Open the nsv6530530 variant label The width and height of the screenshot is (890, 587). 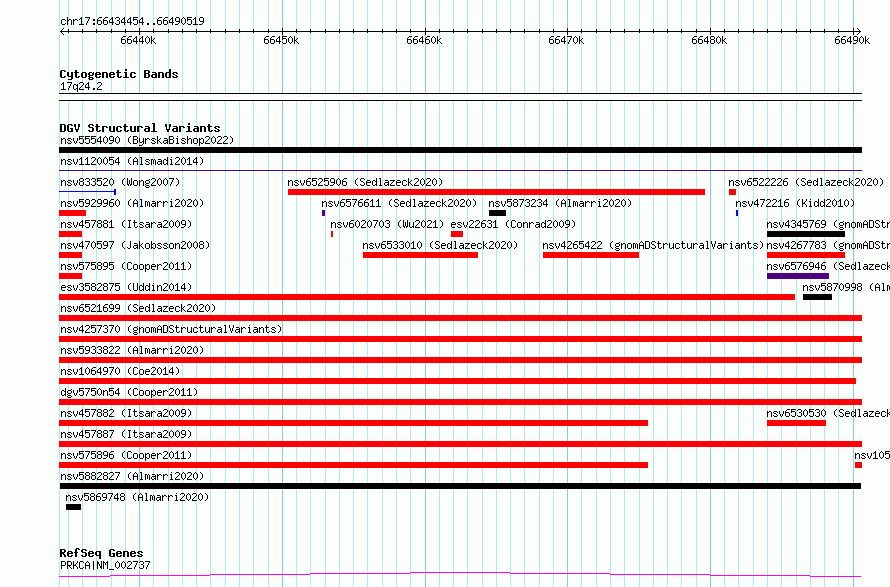[x=828, y=413]
